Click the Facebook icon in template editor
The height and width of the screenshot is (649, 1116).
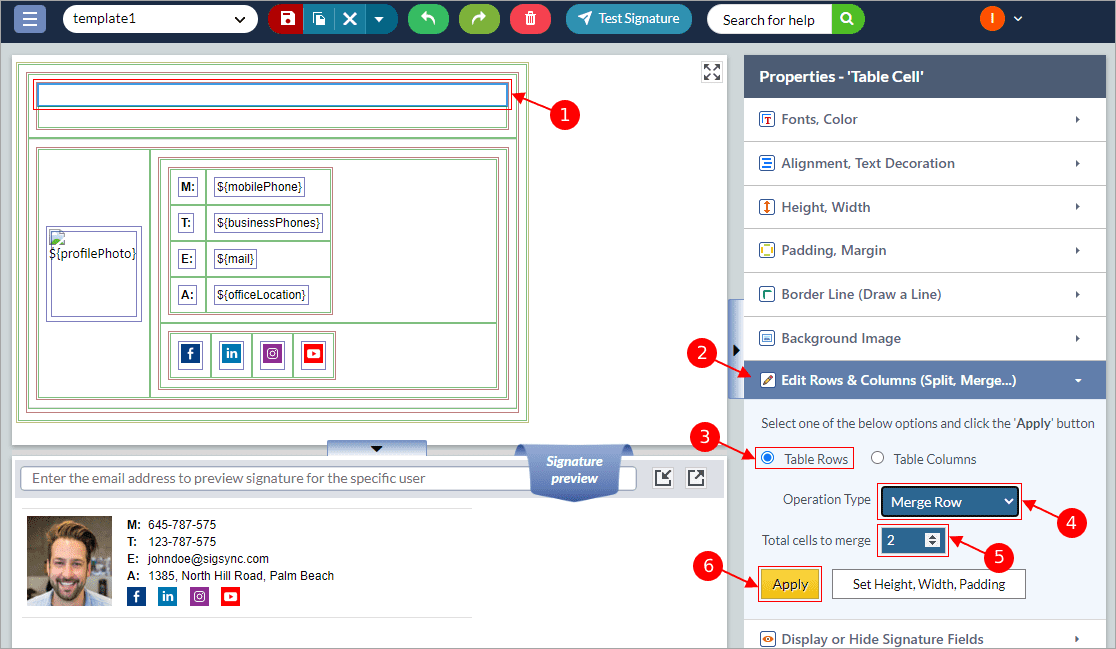tap(190, 354)
